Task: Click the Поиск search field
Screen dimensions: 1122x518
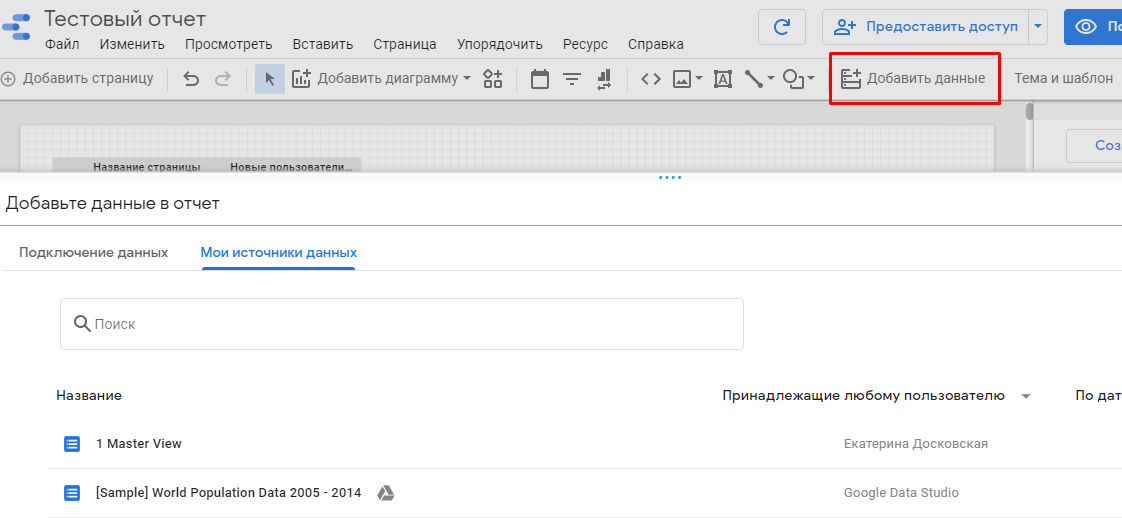Action: coord(401,324)
